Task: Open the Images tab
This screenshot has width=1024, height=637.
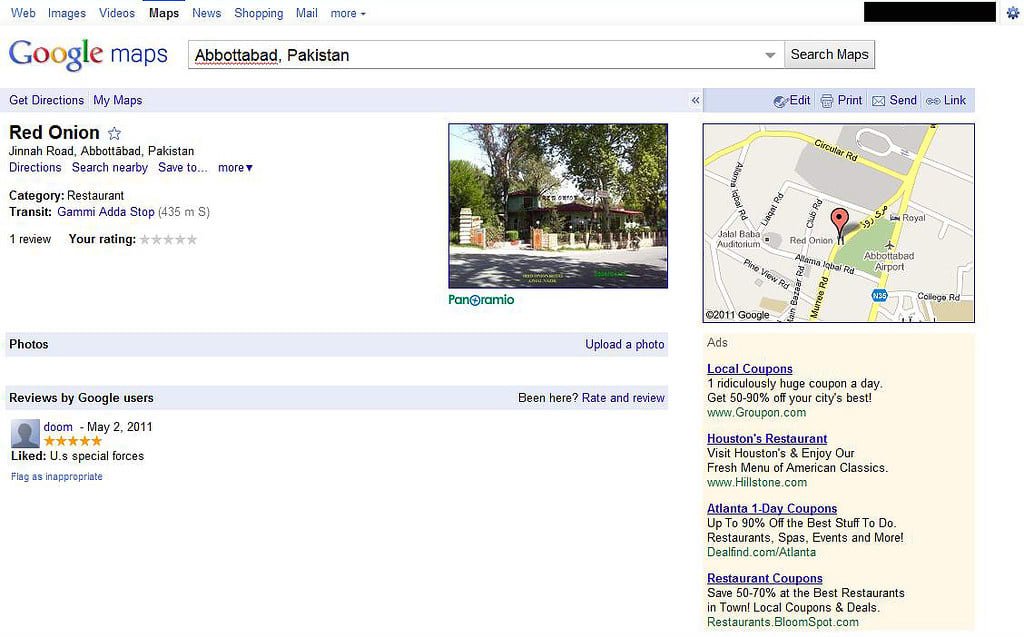Action: pos(67,13)
